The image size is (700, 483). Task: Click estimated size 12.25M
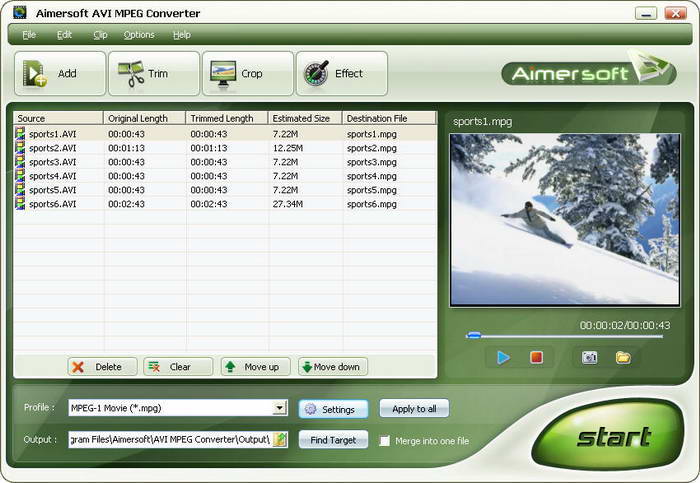[x=288, y=148]
